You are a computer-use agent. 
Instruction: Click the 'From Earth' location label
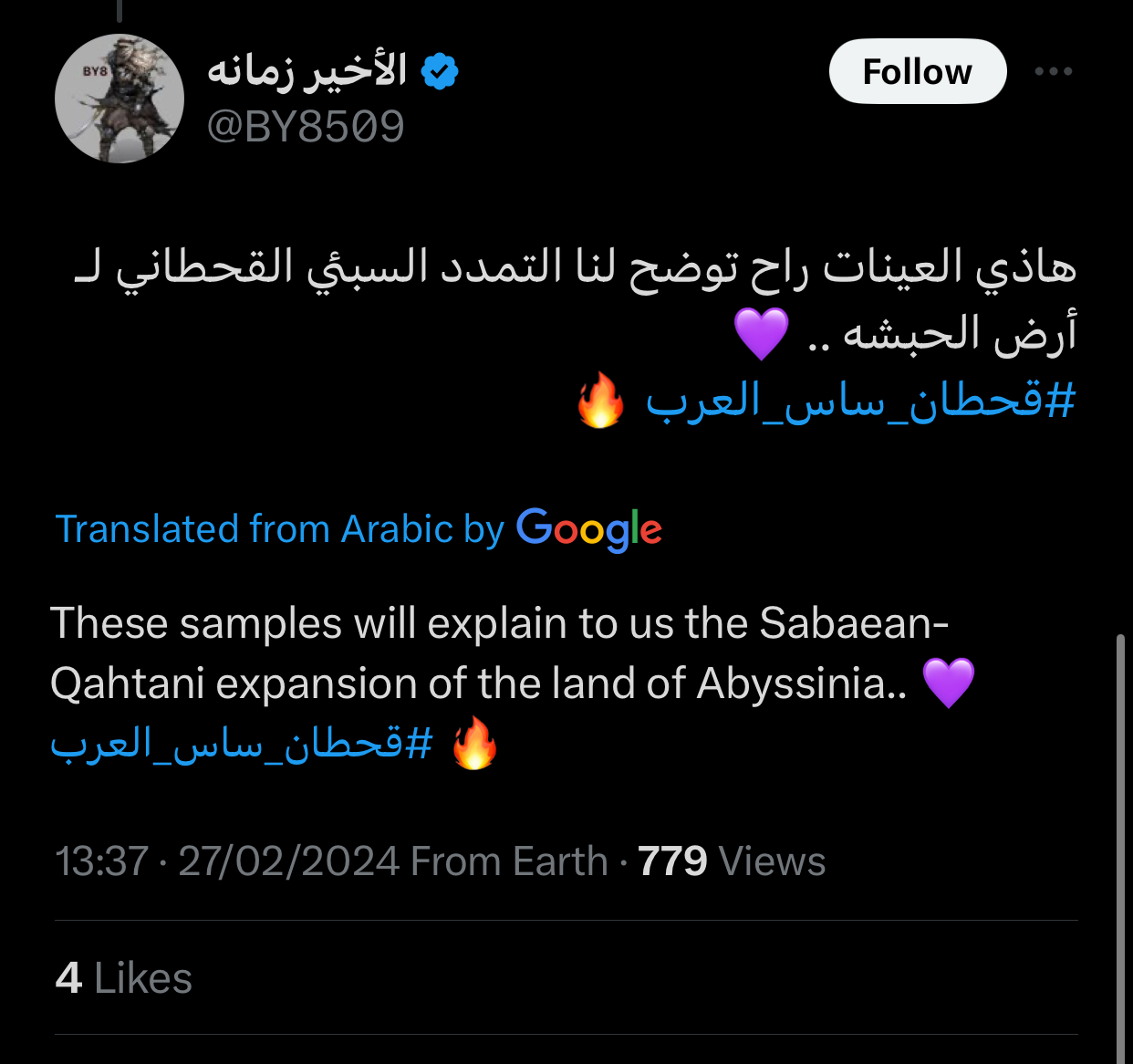coord(509,861)
